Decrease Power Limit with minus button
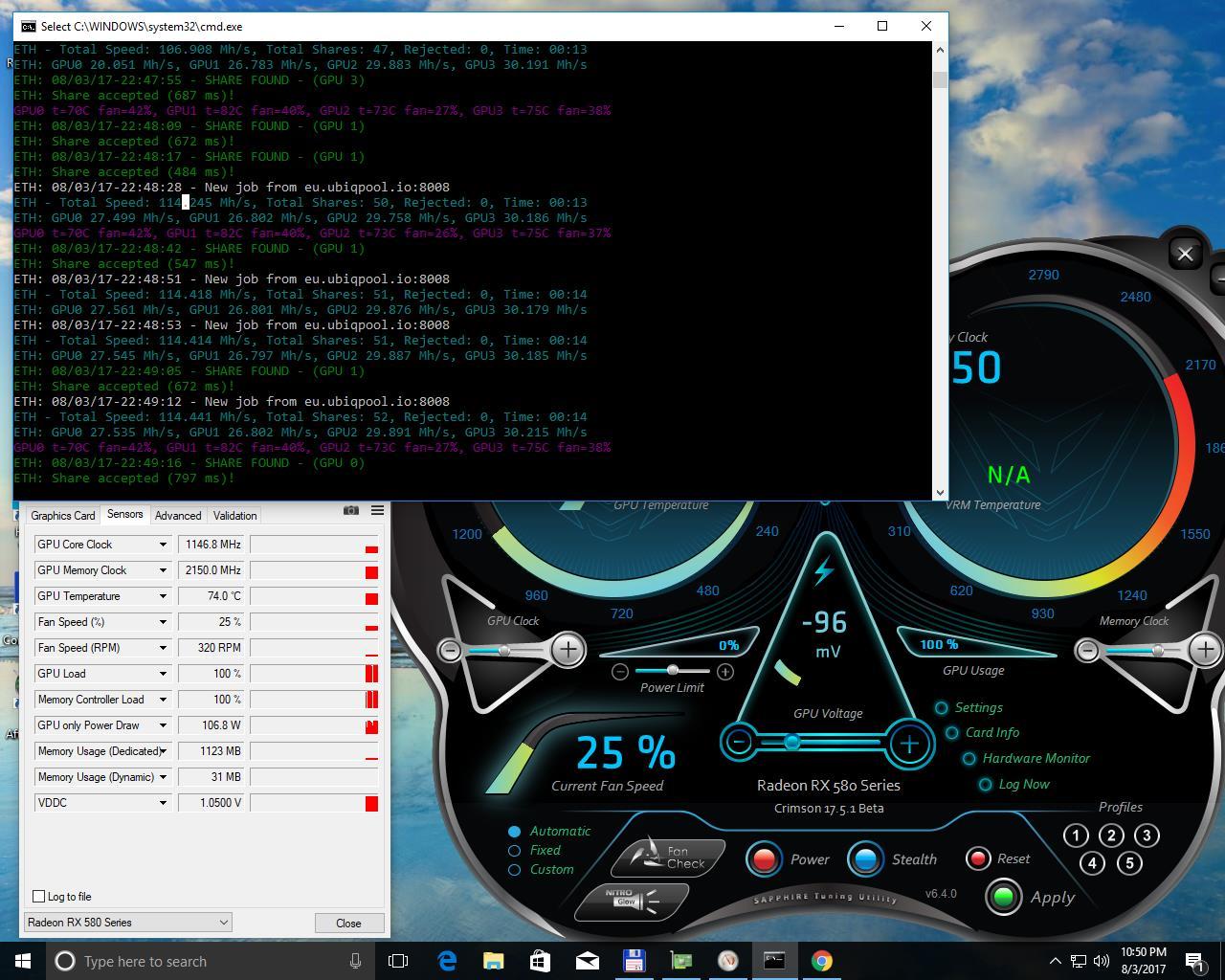 pyautogui.click(x=620, y=672)
